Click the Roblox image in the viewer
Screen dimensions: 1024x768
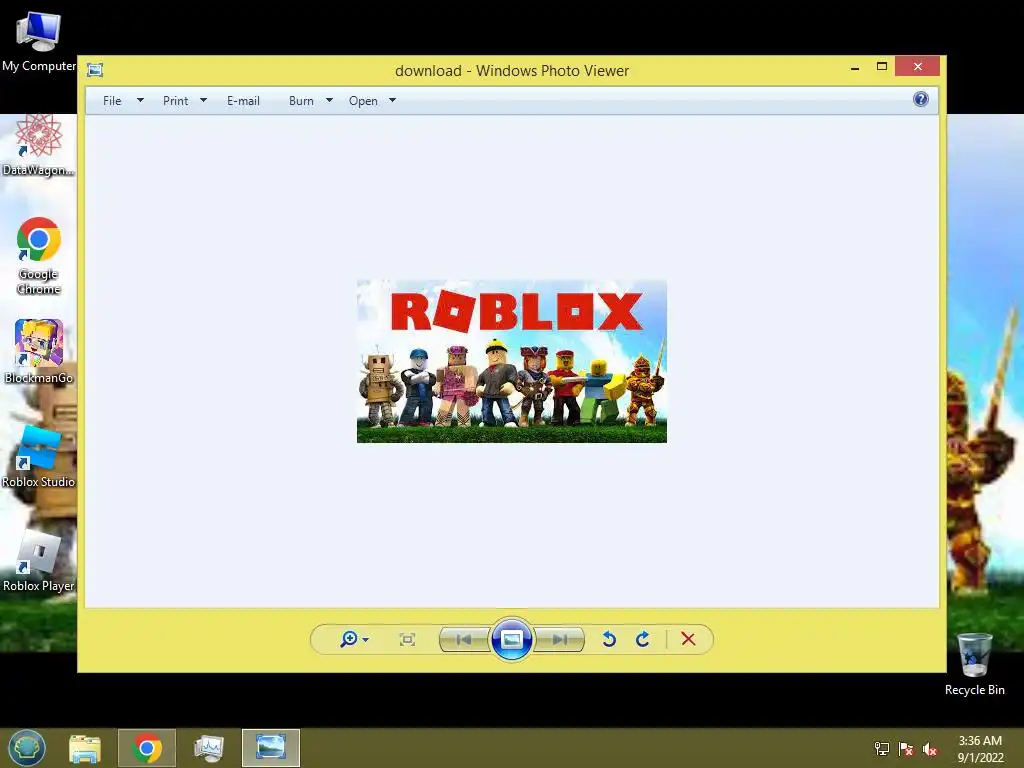point(512,361)
